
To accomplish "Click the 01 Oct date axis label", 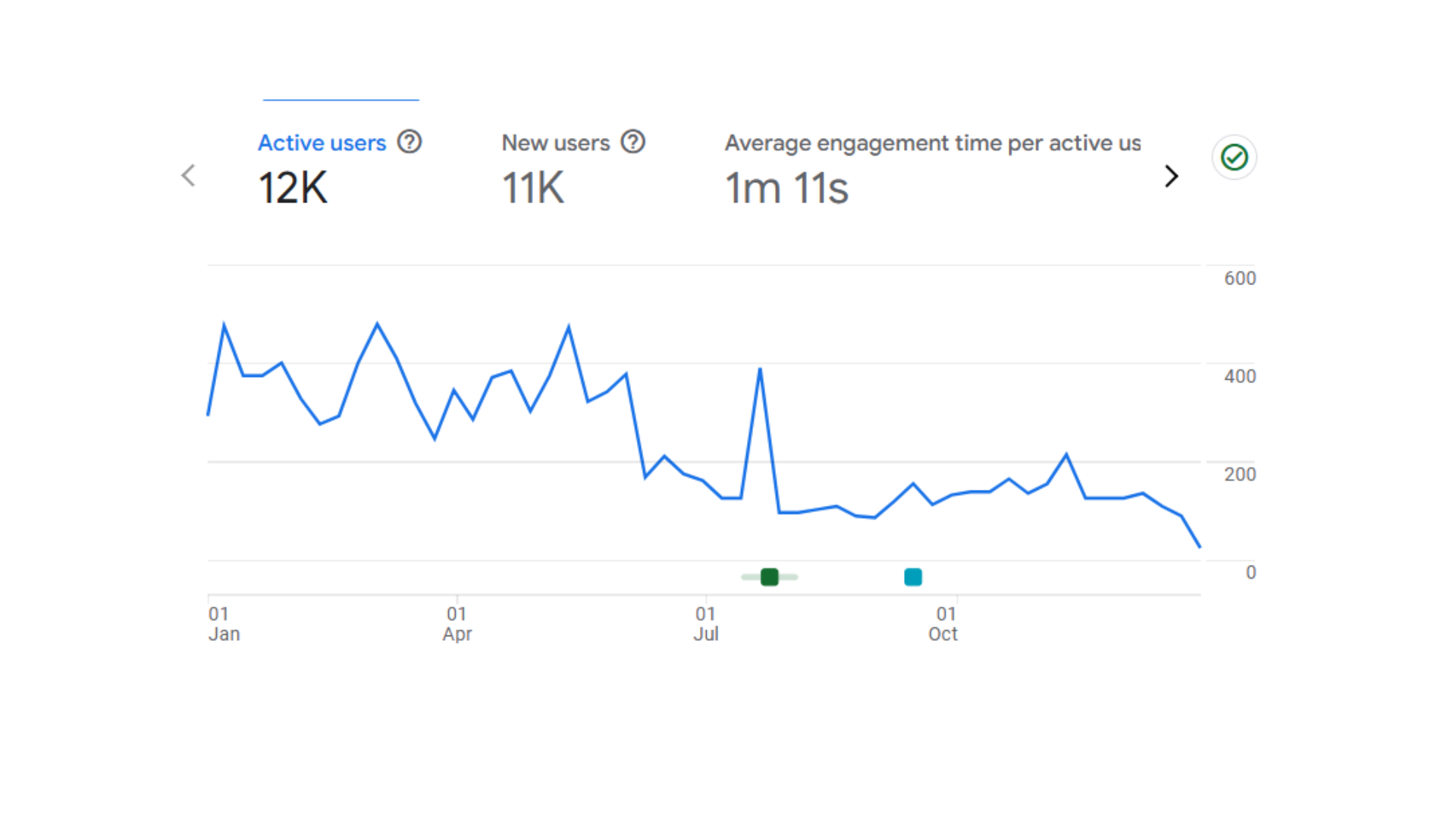I will coord(943,623).
